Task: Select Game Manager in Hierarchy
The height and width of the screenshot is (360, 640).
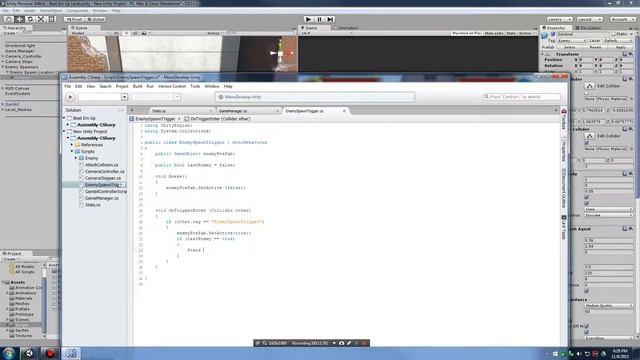Action: coord(20,51)
